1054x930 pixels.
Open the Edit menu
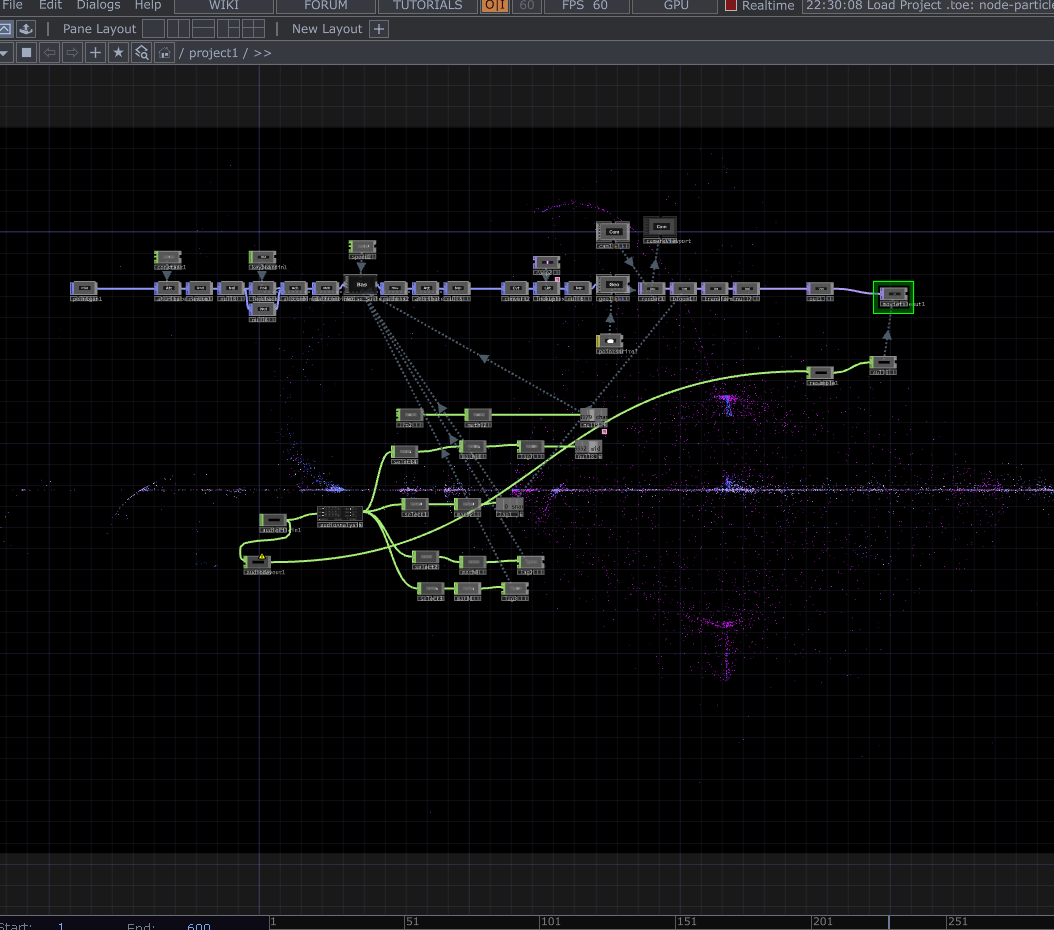(x=50, y=5)
